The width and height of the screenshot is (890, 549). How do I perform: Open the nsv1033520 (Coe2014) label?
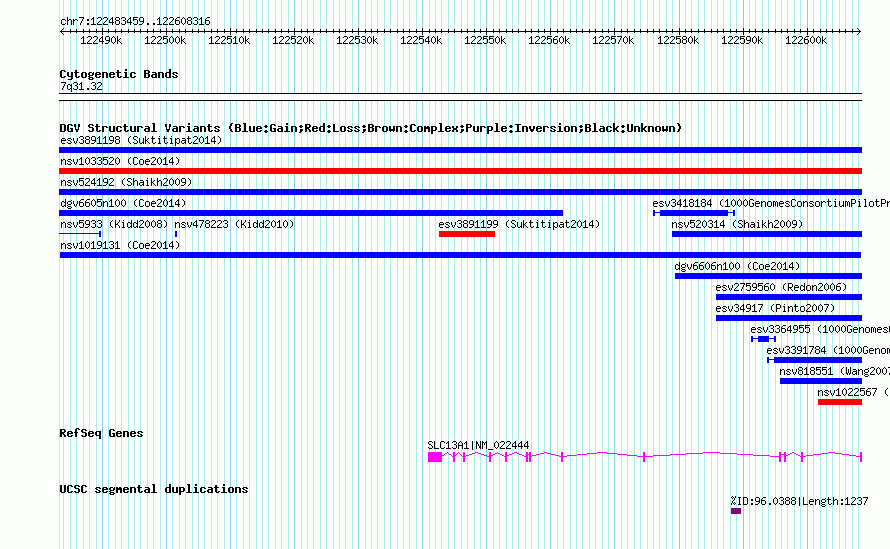(120, 161)
